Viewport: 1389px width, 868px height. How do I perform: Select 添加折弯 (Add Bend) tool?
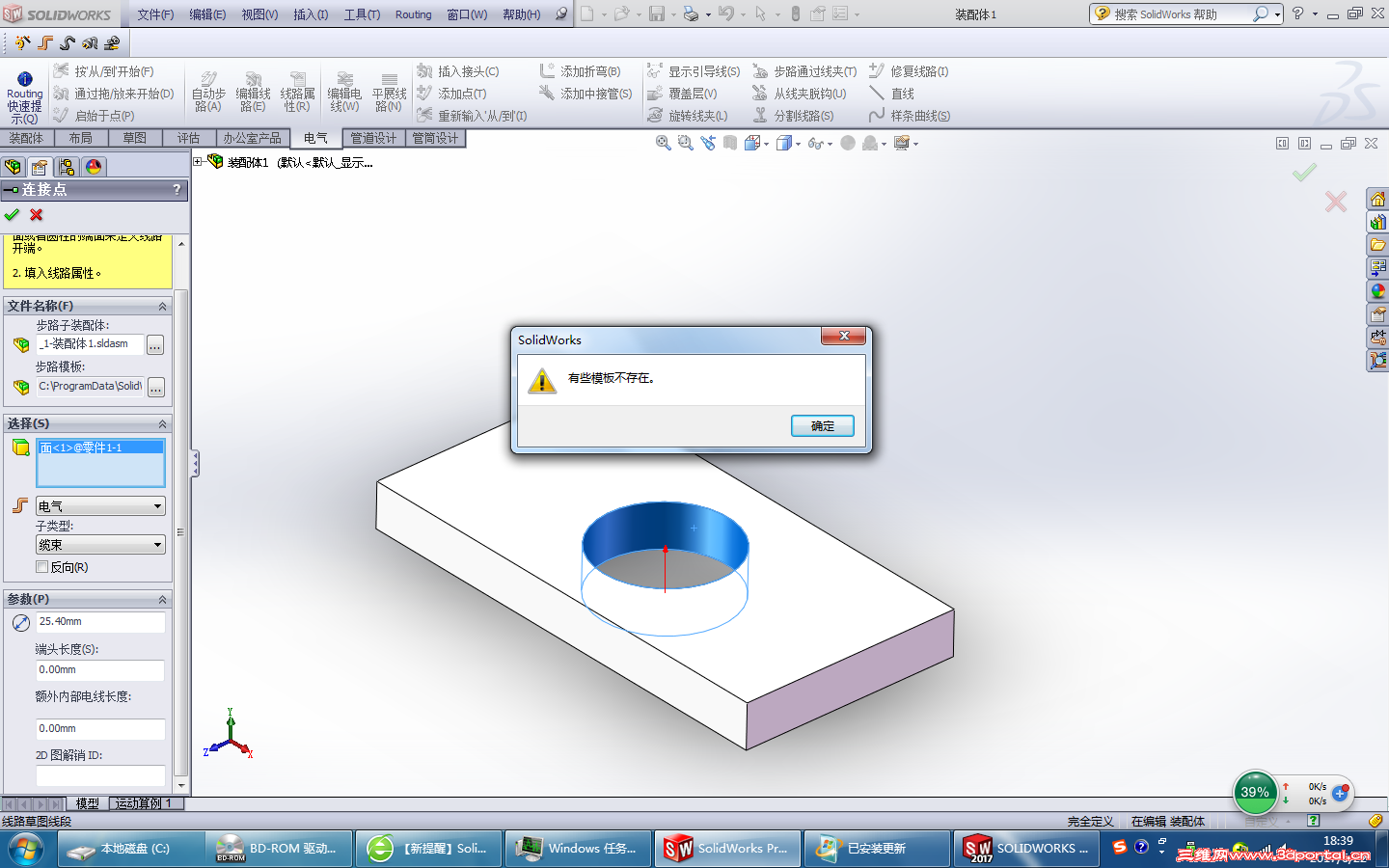tap(580, 71)
